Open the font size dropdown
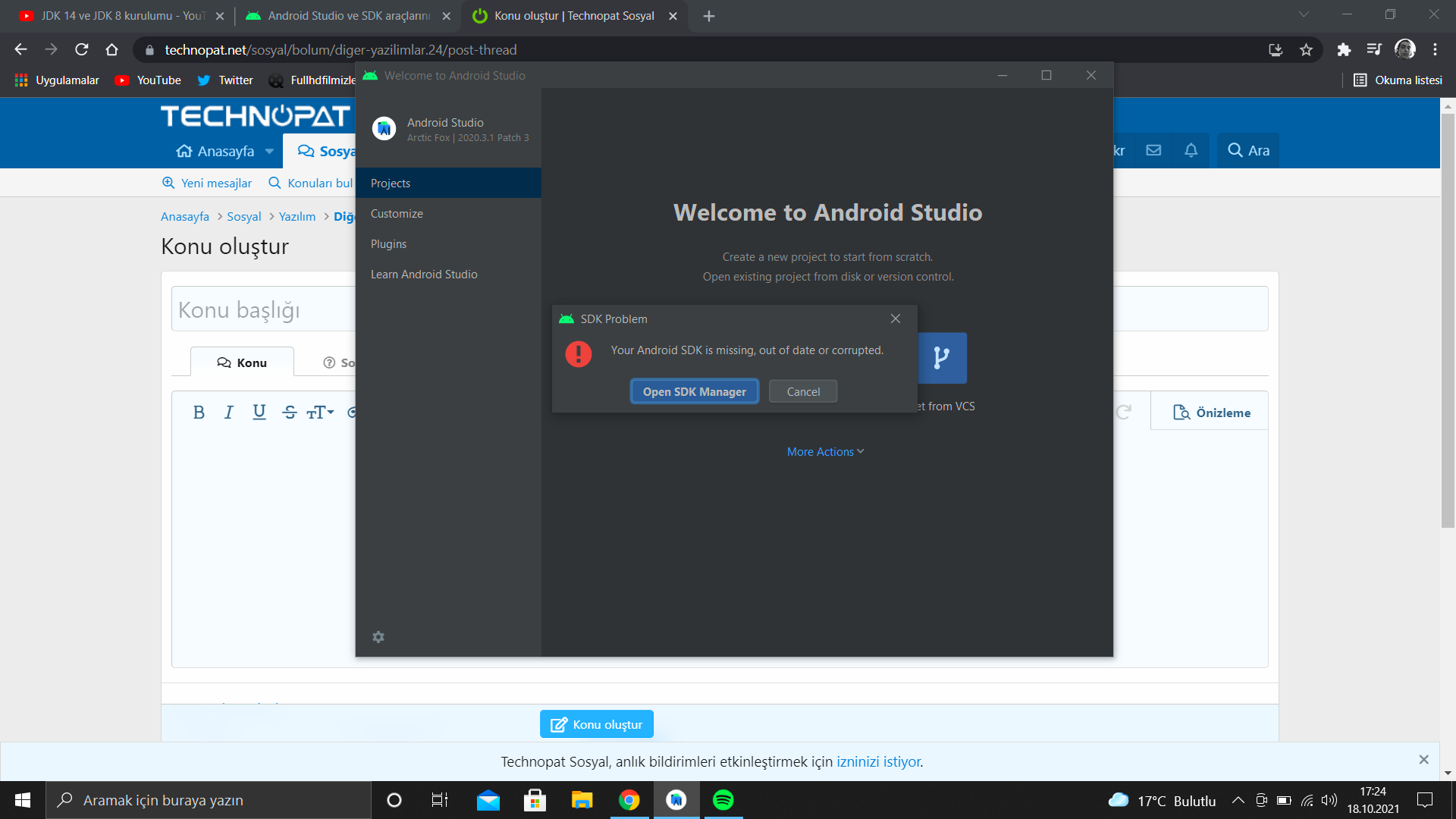The width and height of the screenshot is (1456, 819). [x=320, y=413]
